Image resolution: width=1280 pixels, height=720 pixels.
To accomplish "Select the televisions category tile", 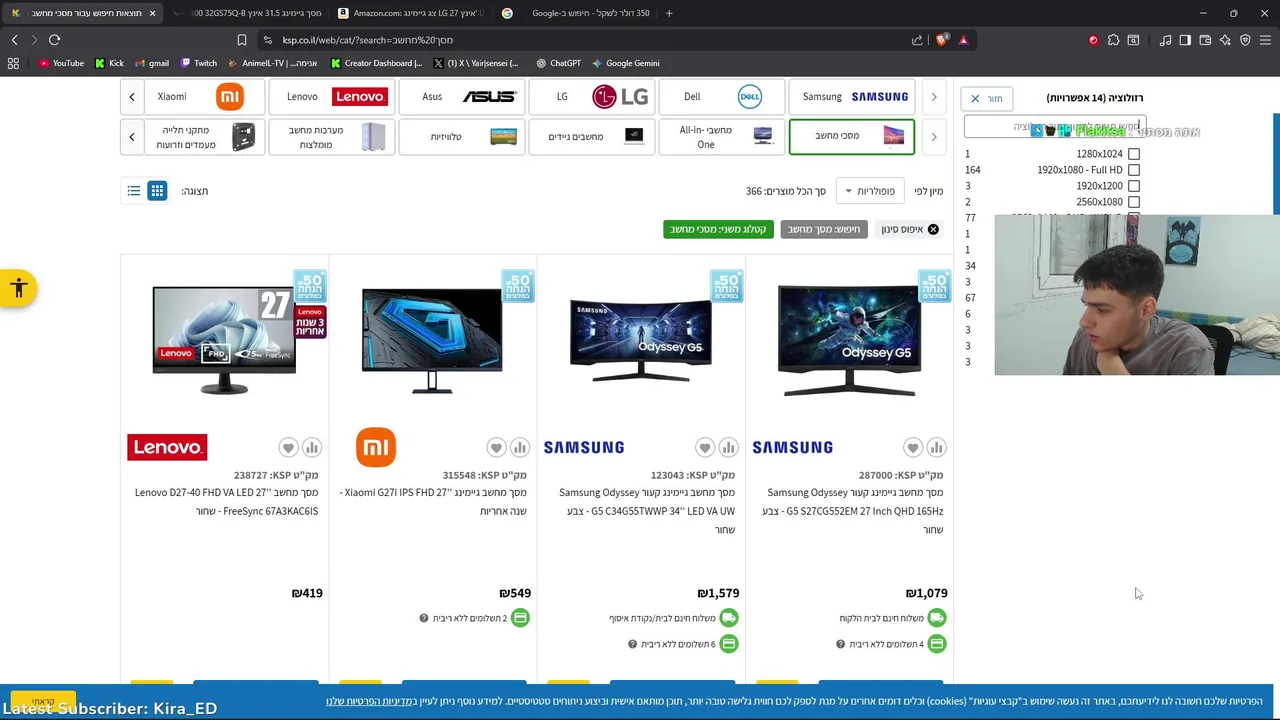I will [x=461, y=136].
